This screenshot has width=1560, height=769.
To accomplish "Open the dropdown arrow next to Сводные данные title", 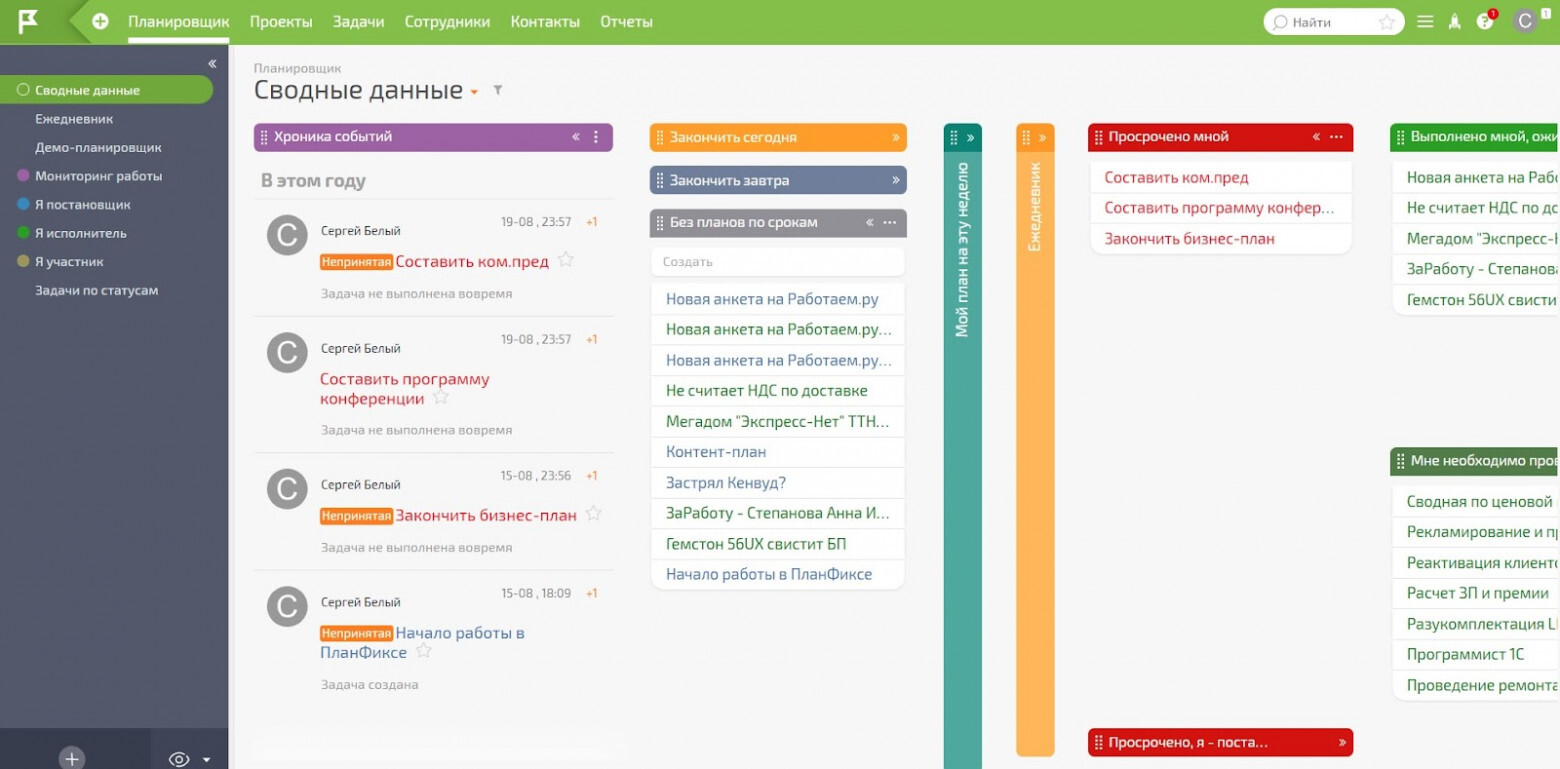I will [x=474, y=92].
